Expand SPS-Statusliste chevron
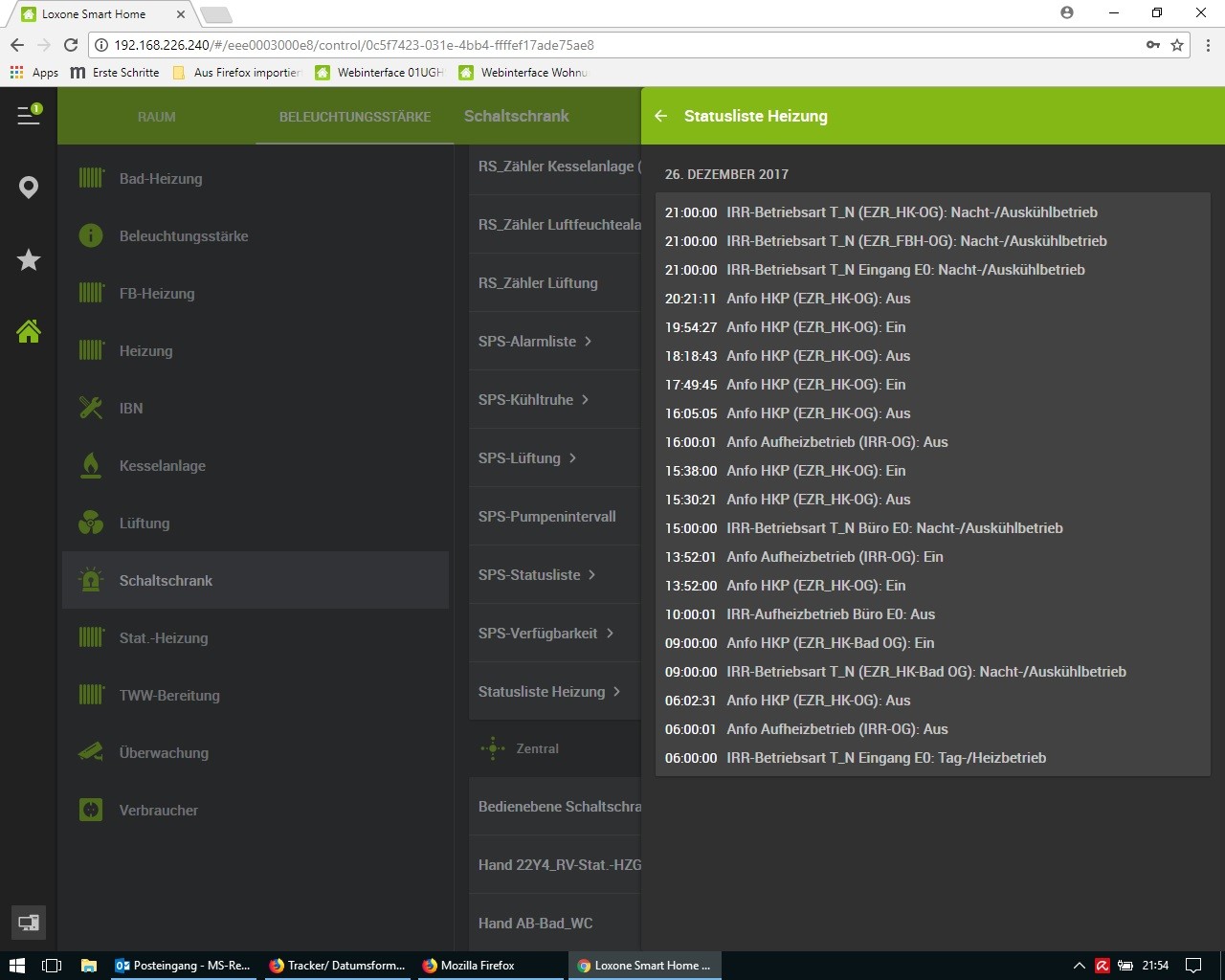The width and height of the screenshot is (1225, 980). point(591,574)
